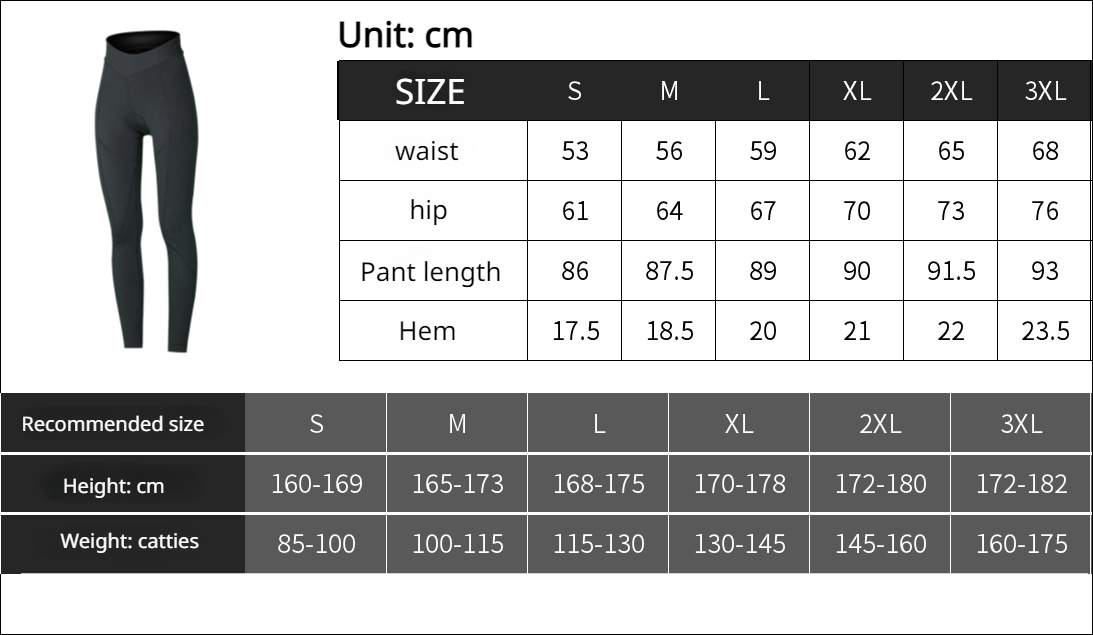Click the "Weight: catties" row label
1093x635 pixels.
click(x=129, y=542)
